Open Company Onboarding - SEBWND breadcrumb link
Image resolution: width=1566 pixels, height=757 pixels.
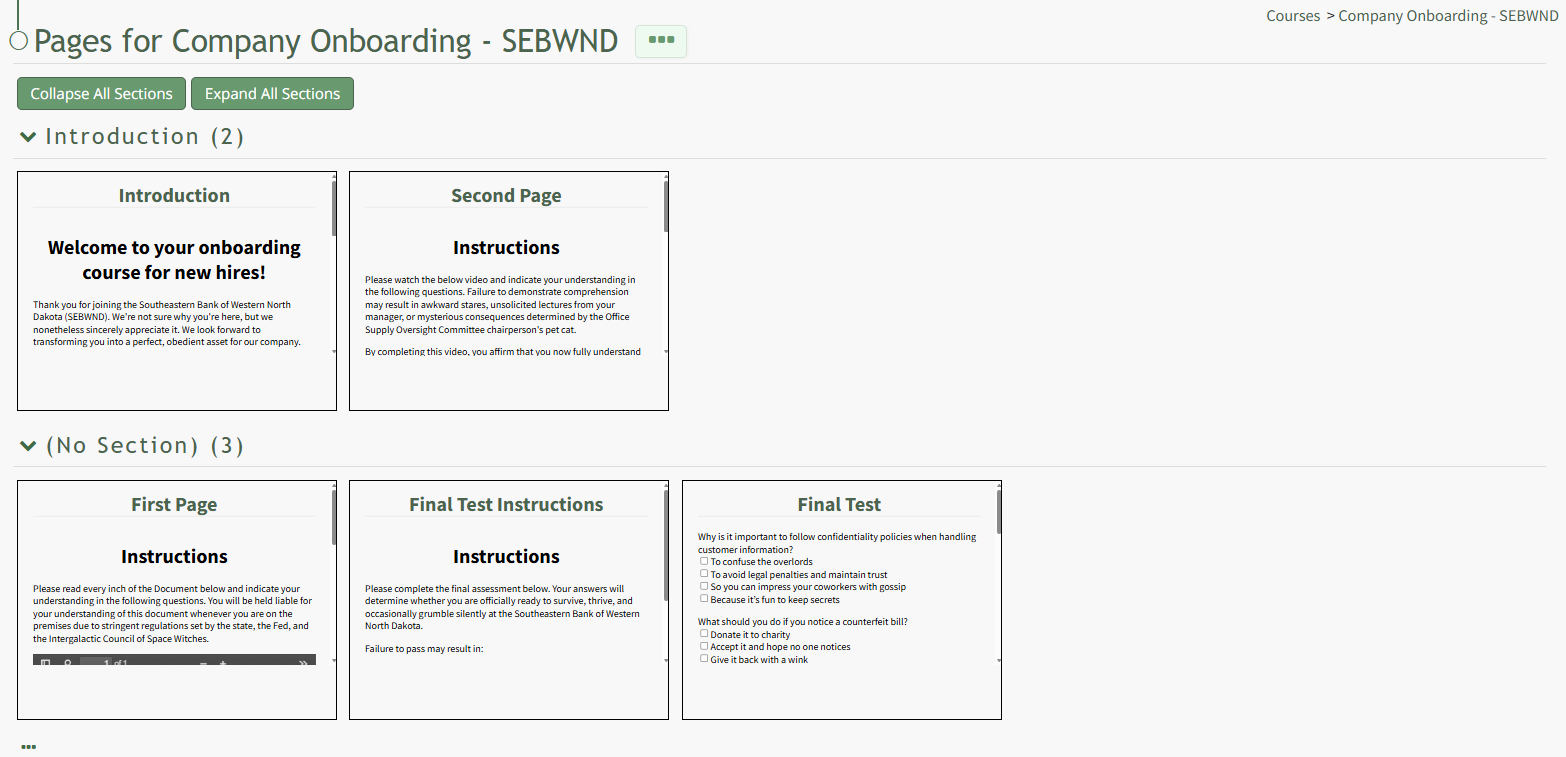(x=1448, y=16)
